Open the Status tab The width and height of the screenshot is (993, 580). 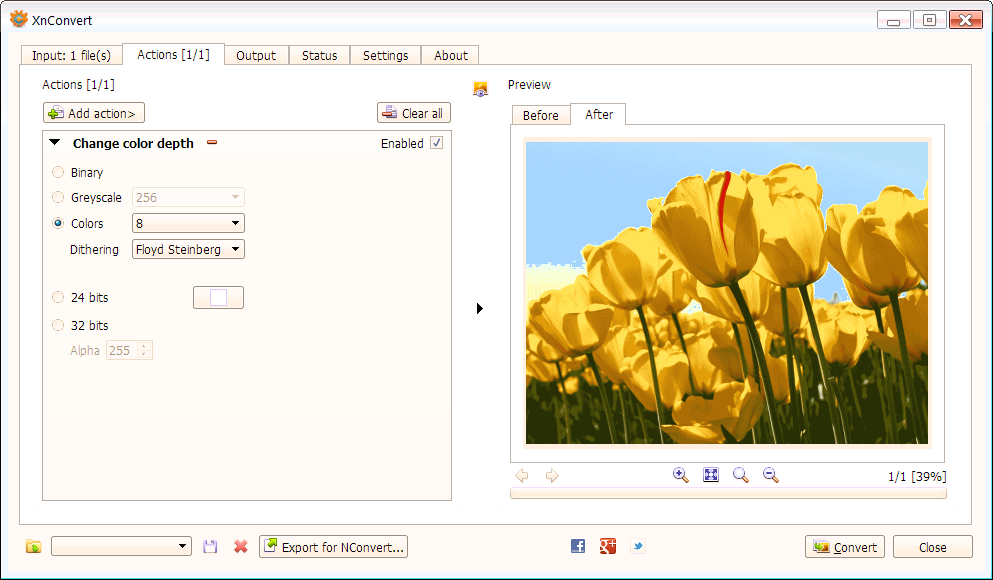click(319, 55)
